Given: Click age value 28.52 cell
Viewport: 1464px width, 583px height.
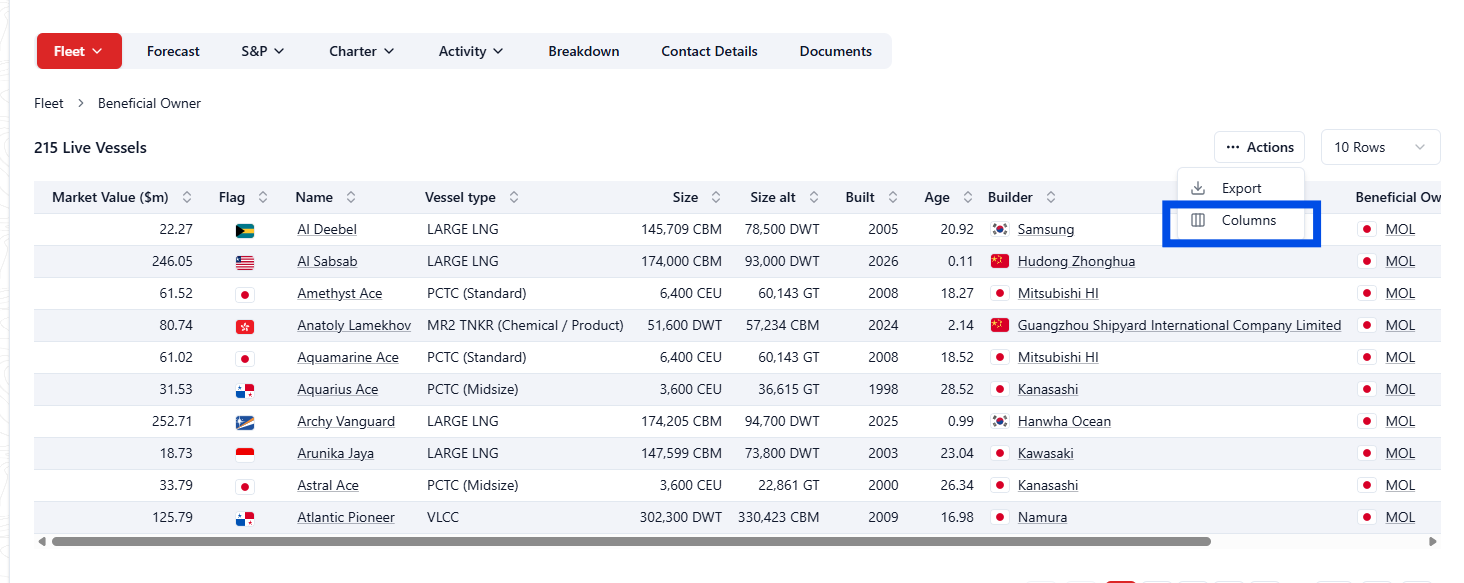Looking at the screenshot, I should pos(956,389).
